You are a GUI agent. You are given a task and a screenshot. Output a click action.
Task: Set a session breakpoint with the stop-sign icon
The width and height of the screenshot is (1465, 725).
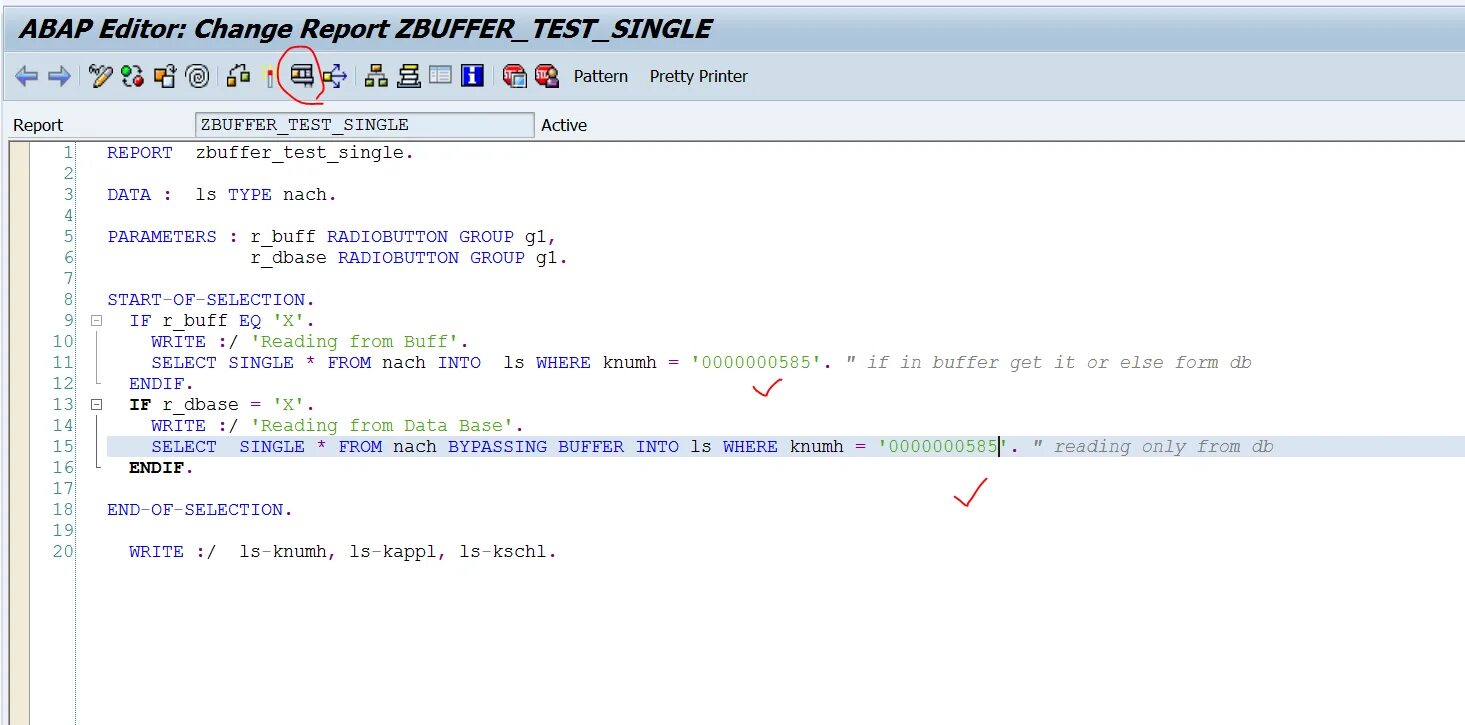(515, 76)
